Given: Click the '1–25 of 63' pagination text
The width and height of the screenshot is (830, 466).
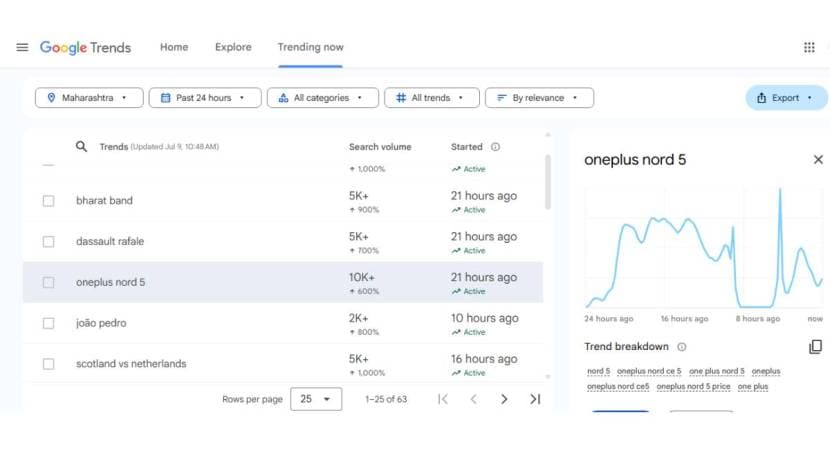Looking at the screenshot, I should pos(386,399).
